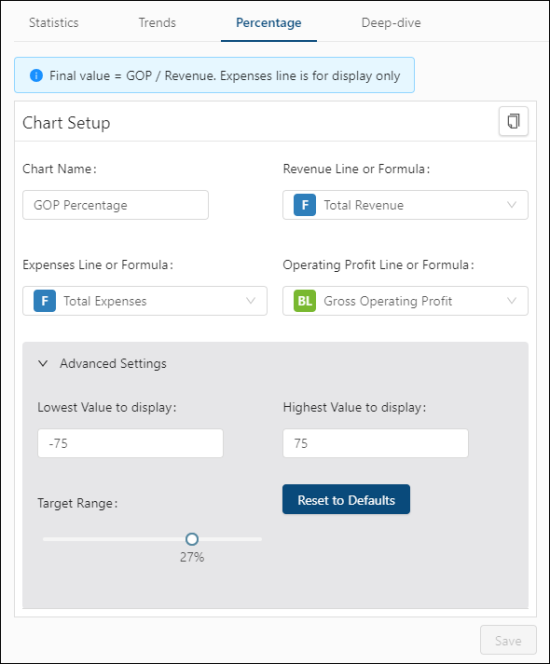Switch to the Statistics tab
550x664 pixels.
click(54, 22)
